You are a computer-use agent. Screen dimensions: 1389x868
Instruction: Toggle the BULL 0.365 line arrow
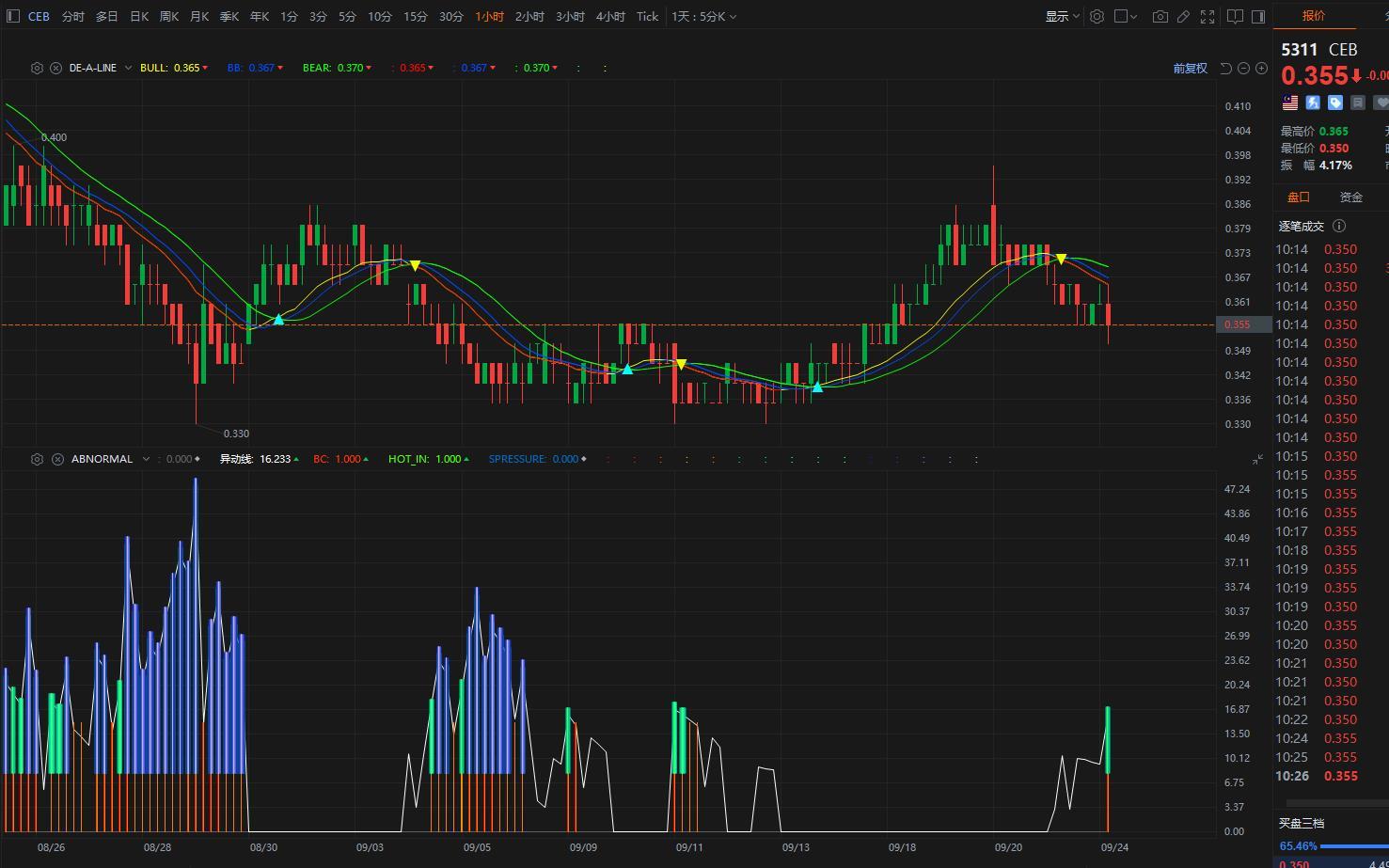click(x=205, y=68)
